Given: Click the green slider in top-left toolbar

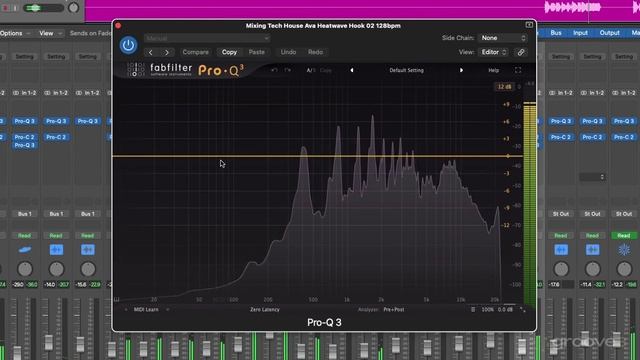Looking at the screenshot, I should [x=43, y=8].
